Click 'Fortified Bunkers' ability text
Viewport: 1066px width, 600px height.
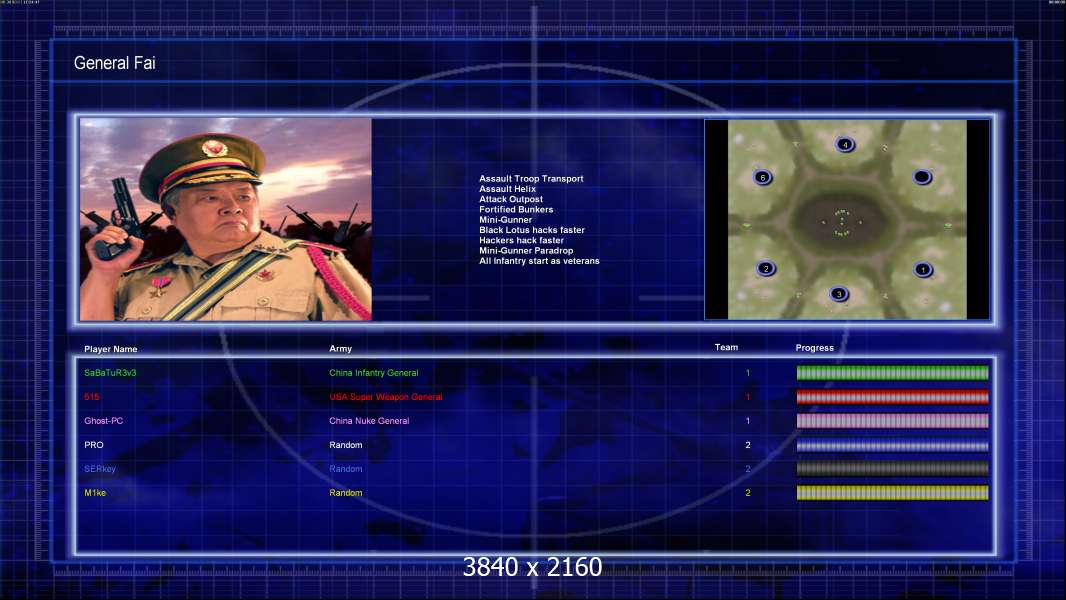[516, 209]
